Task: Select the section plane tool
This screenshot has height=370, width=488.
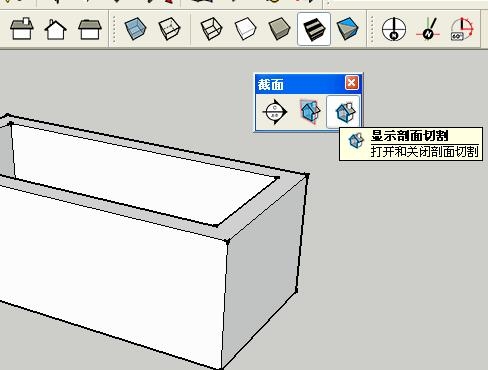Action: (275, 112)
